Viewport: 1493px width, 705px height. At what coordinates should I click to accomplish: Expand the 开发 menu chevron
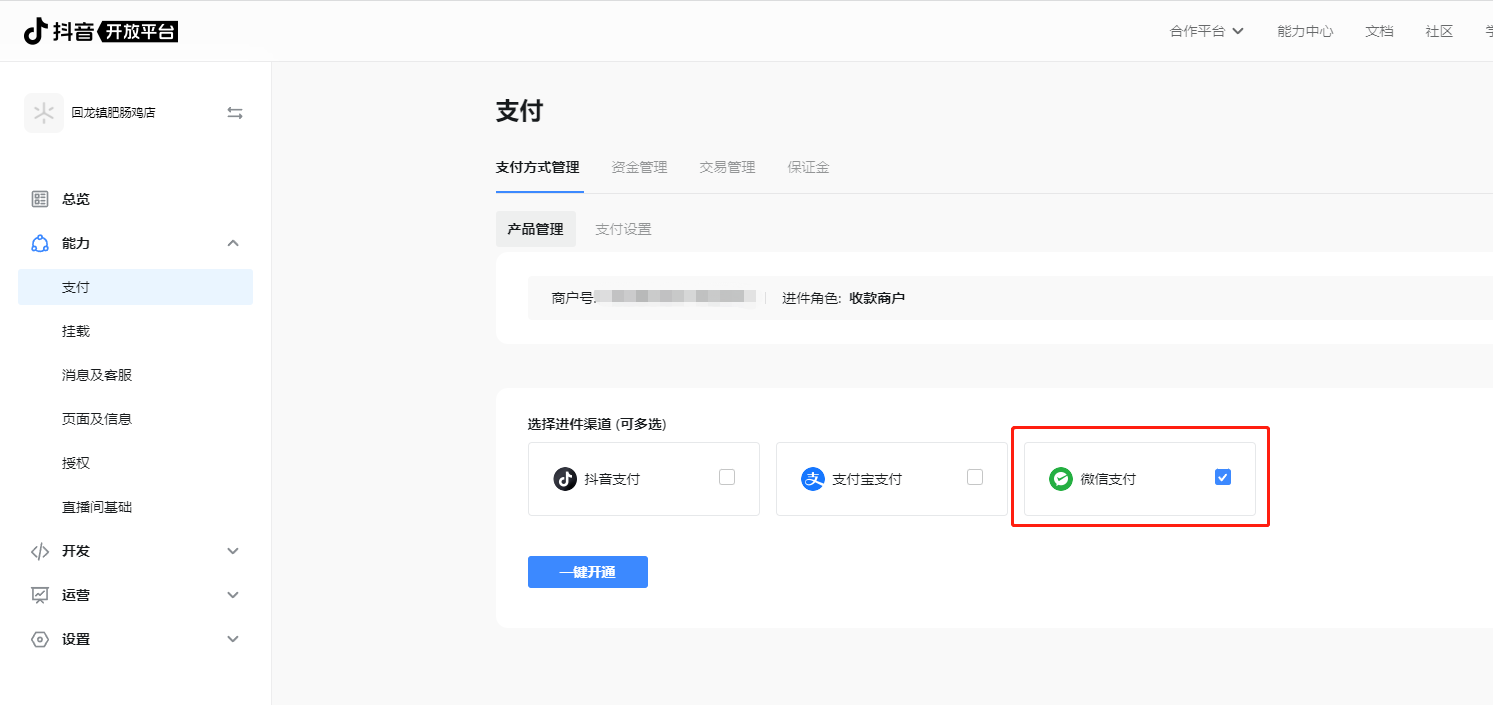pyautogui.click(x=233, y=551)
